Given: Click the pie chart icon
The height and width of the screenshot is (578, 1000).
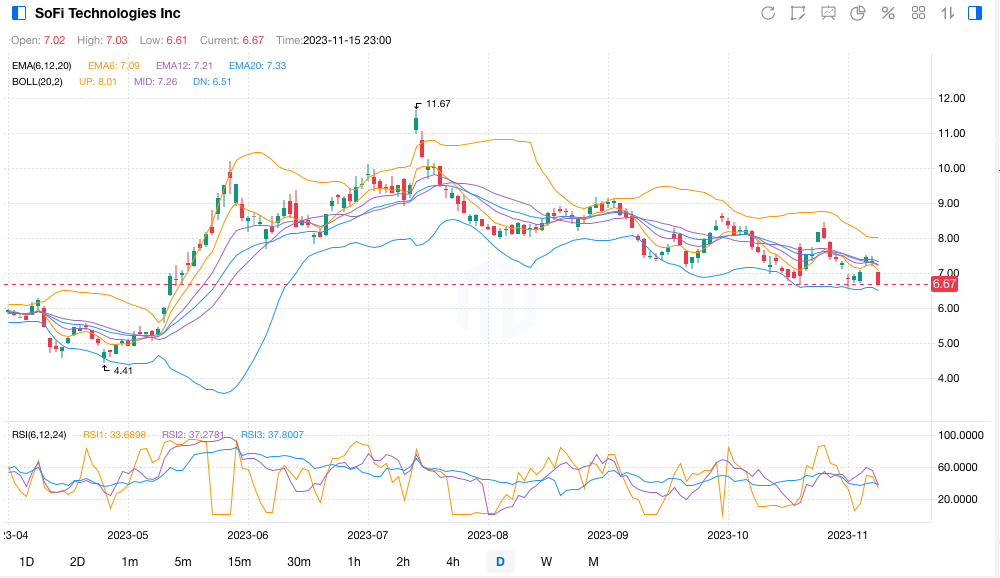Looking at the screenshot, I should (858, 13).
